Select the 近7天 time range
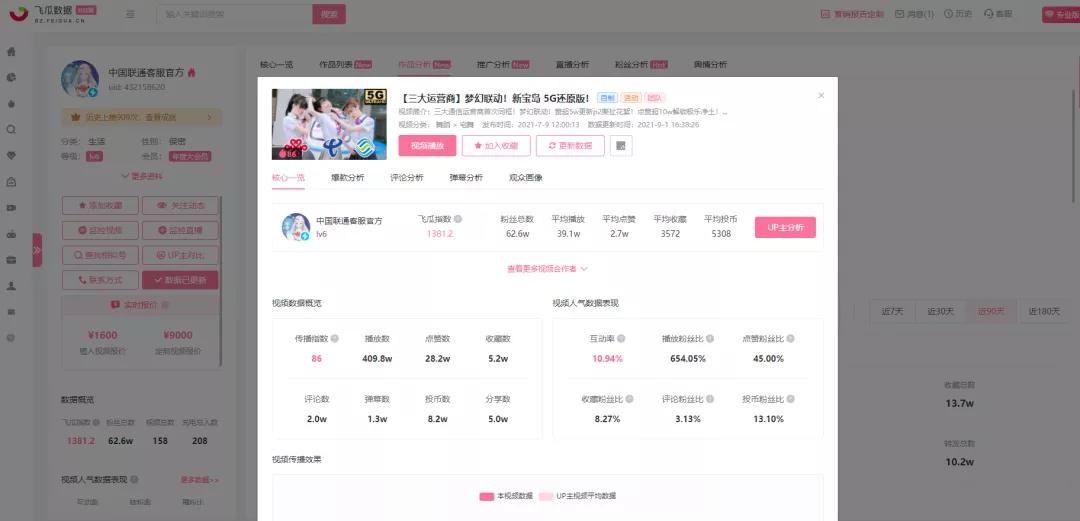 (892, 311)
